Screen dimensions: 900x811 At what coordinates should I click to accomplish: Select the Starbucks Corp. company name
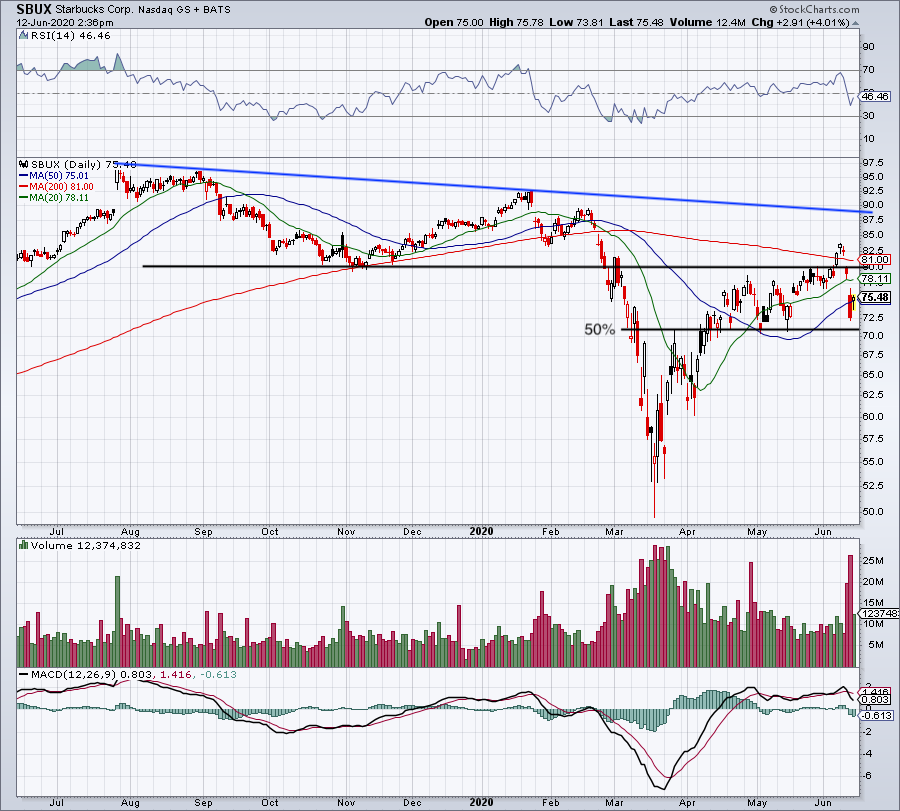click(x=94, y=10)
